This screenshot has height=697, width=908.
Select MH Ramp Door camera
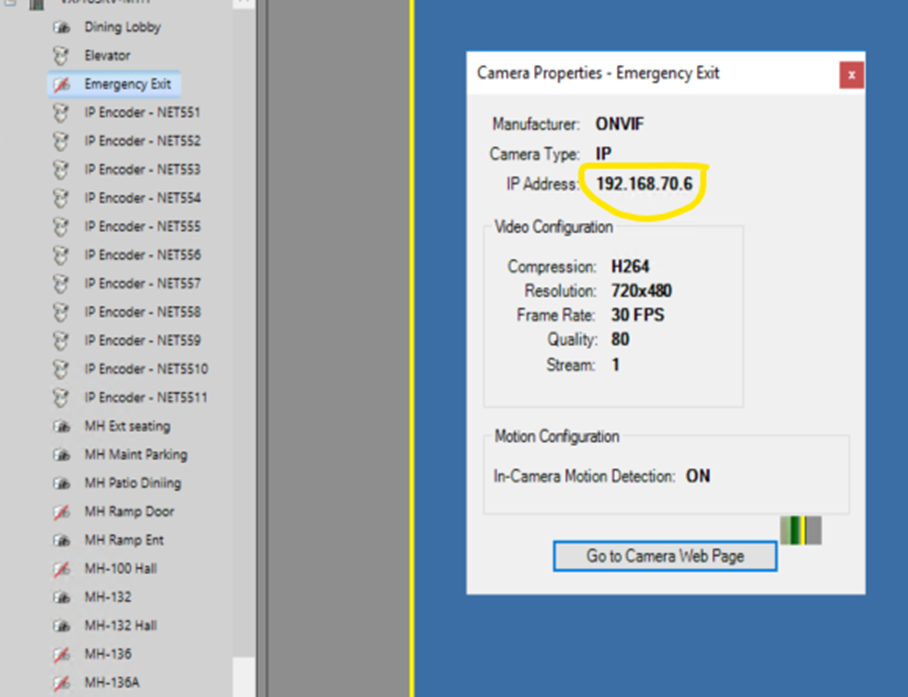(x=129, y=512)
